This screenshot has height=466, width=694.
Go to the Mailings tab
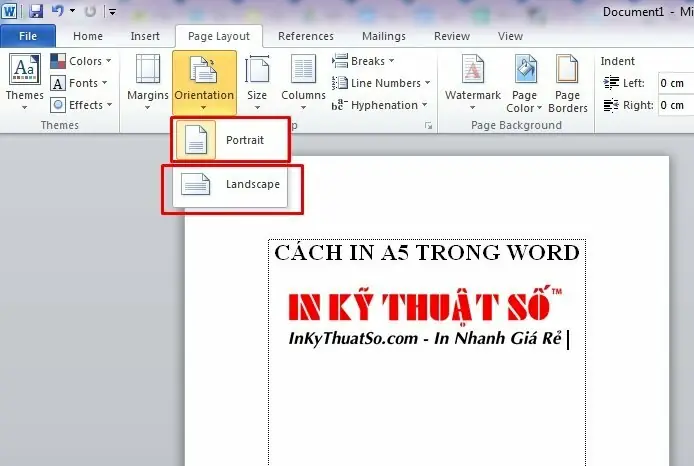coord(384,36)
